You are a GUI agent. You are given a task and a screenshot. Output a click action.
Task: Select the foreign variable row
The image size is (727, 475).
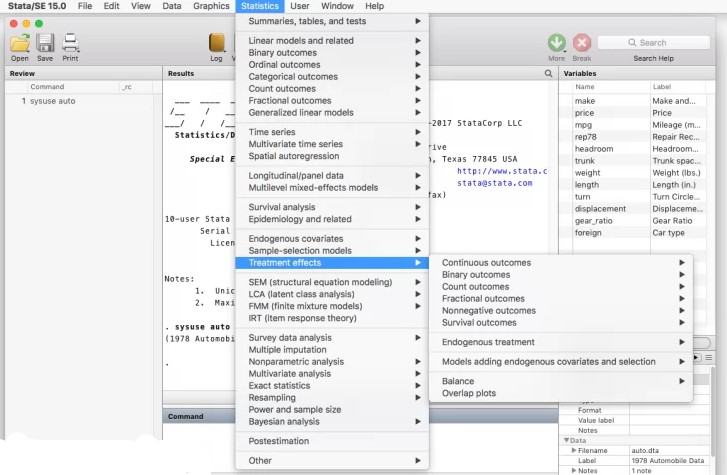coord(633,233)
